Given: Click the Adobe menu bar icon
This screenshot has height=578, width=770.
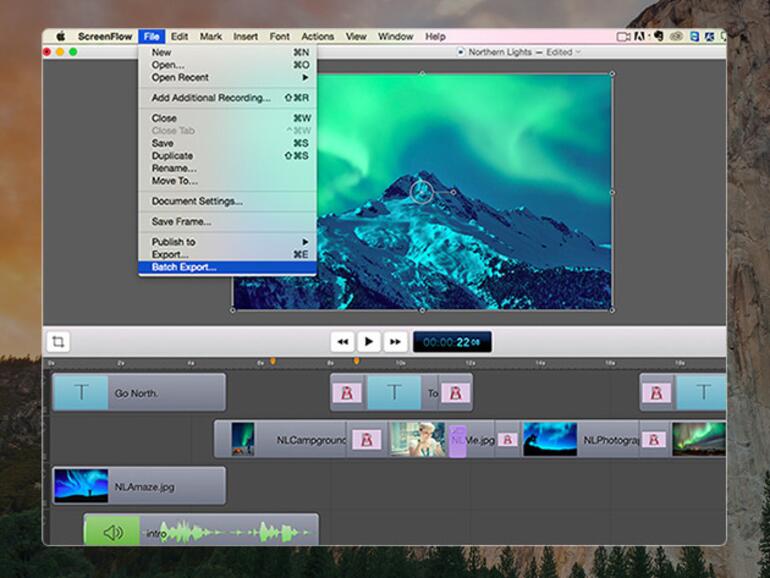Looking at the screenshot, I should tap(639, 36).
